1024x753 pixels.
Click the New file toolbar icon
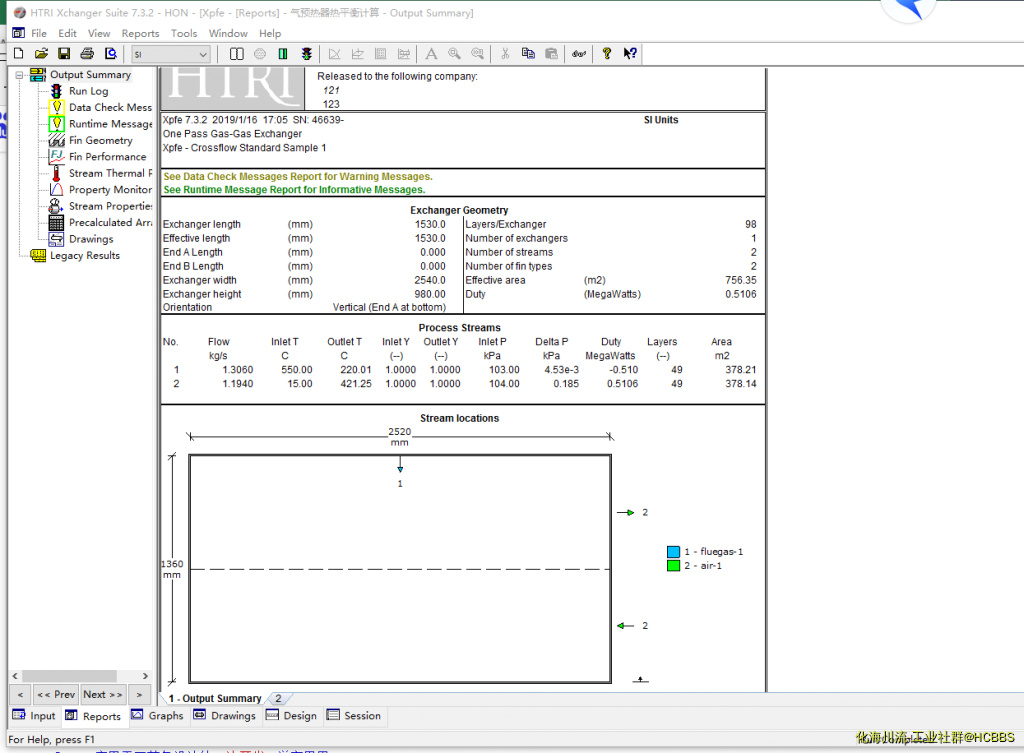pyautogui.click(x=19, y=54)
